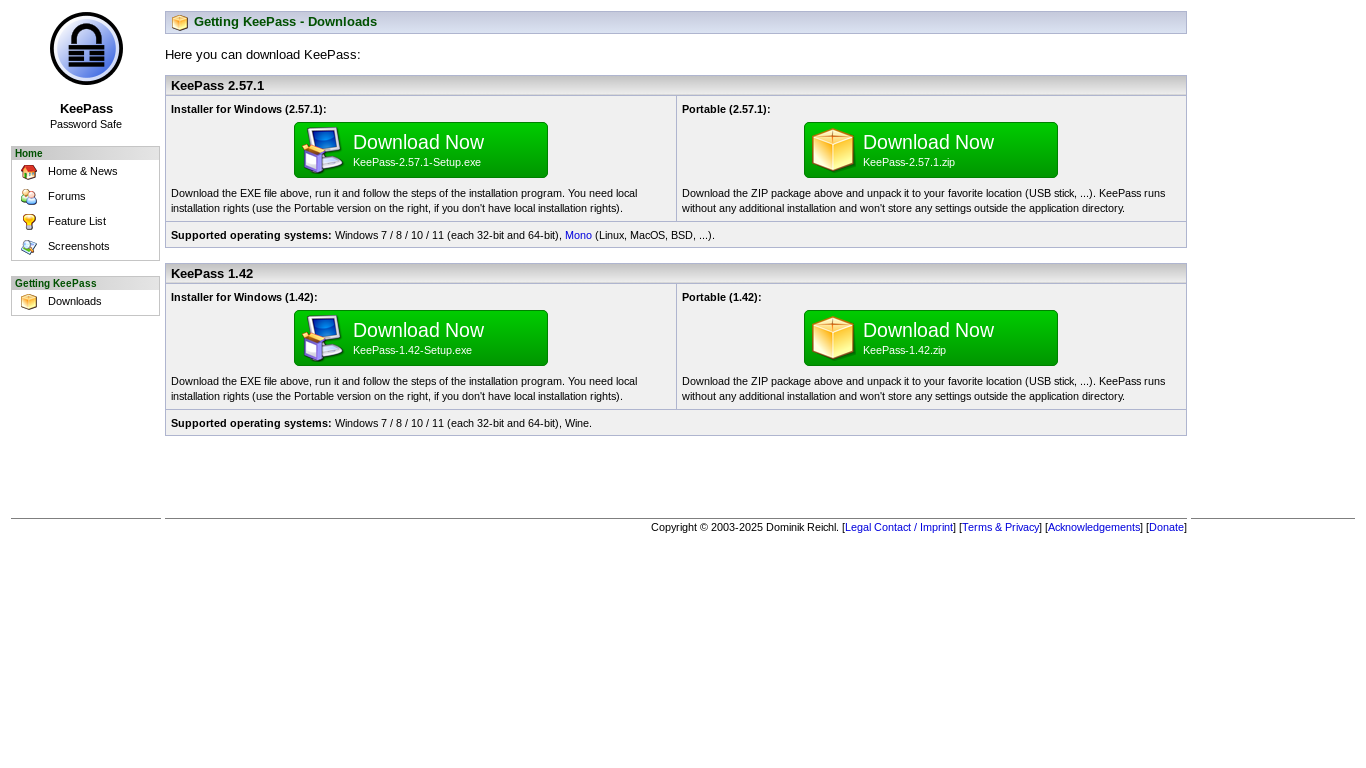Image resolution: width=1366 pixels, height=768 pixels.
Task: Click the box icon for KeePass-1.42.zip
Action: (x=833, y=338)
